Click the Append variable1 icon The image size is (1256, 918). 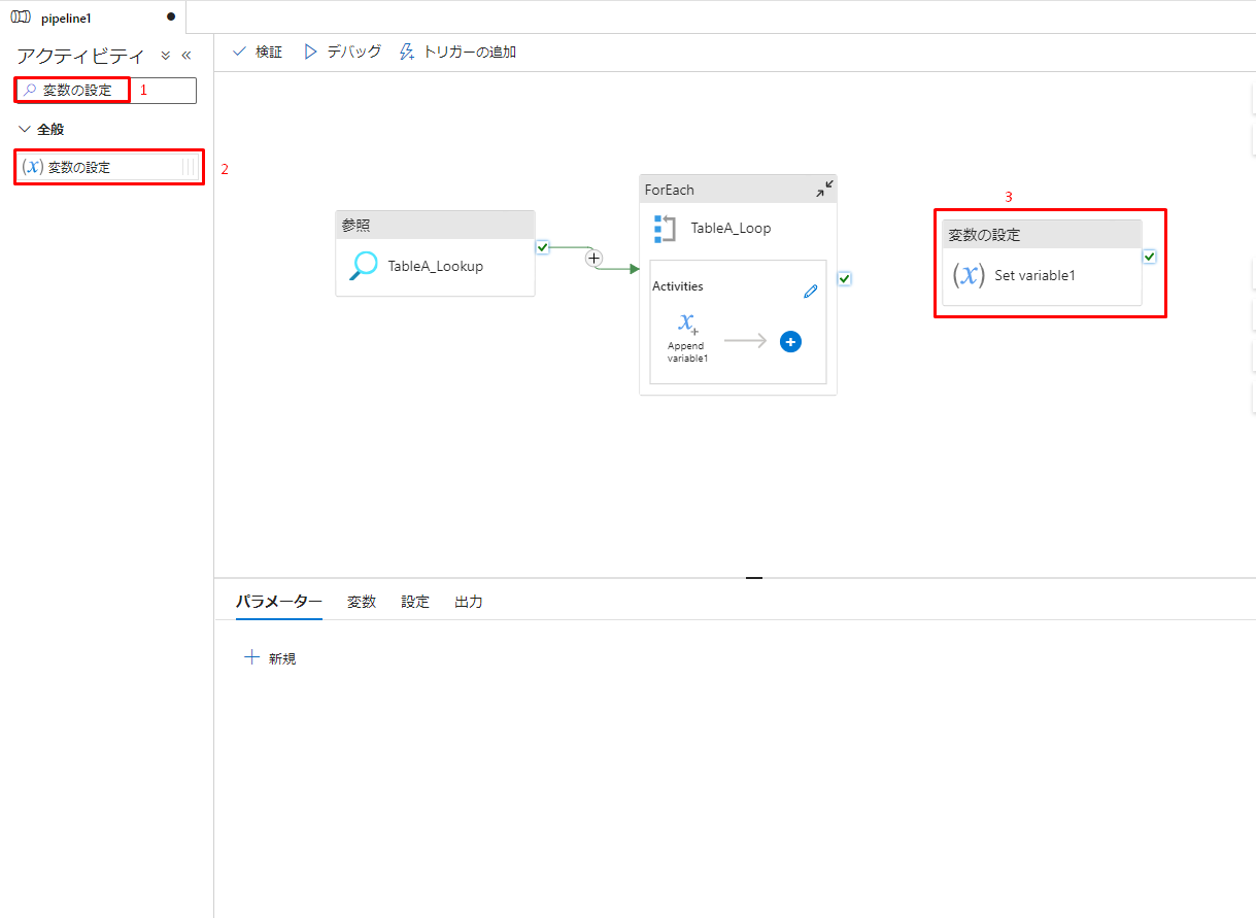pos(688,322)
